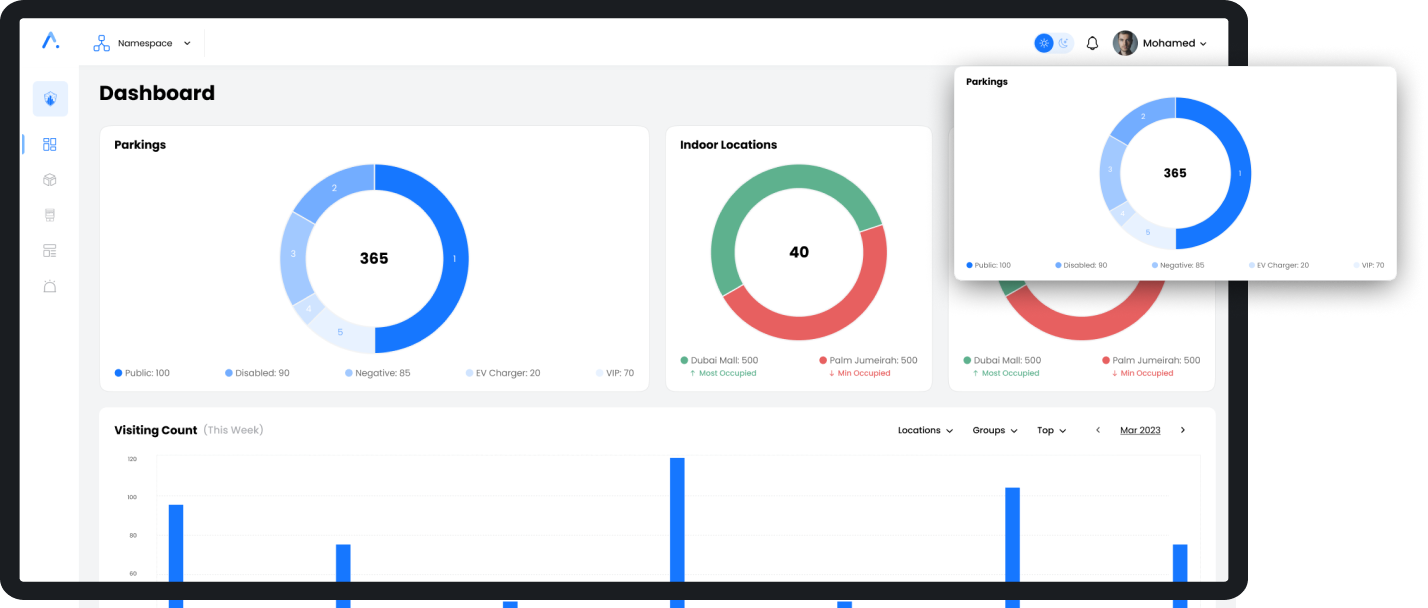Open the Namespace dropdown

tap(154, 43)
